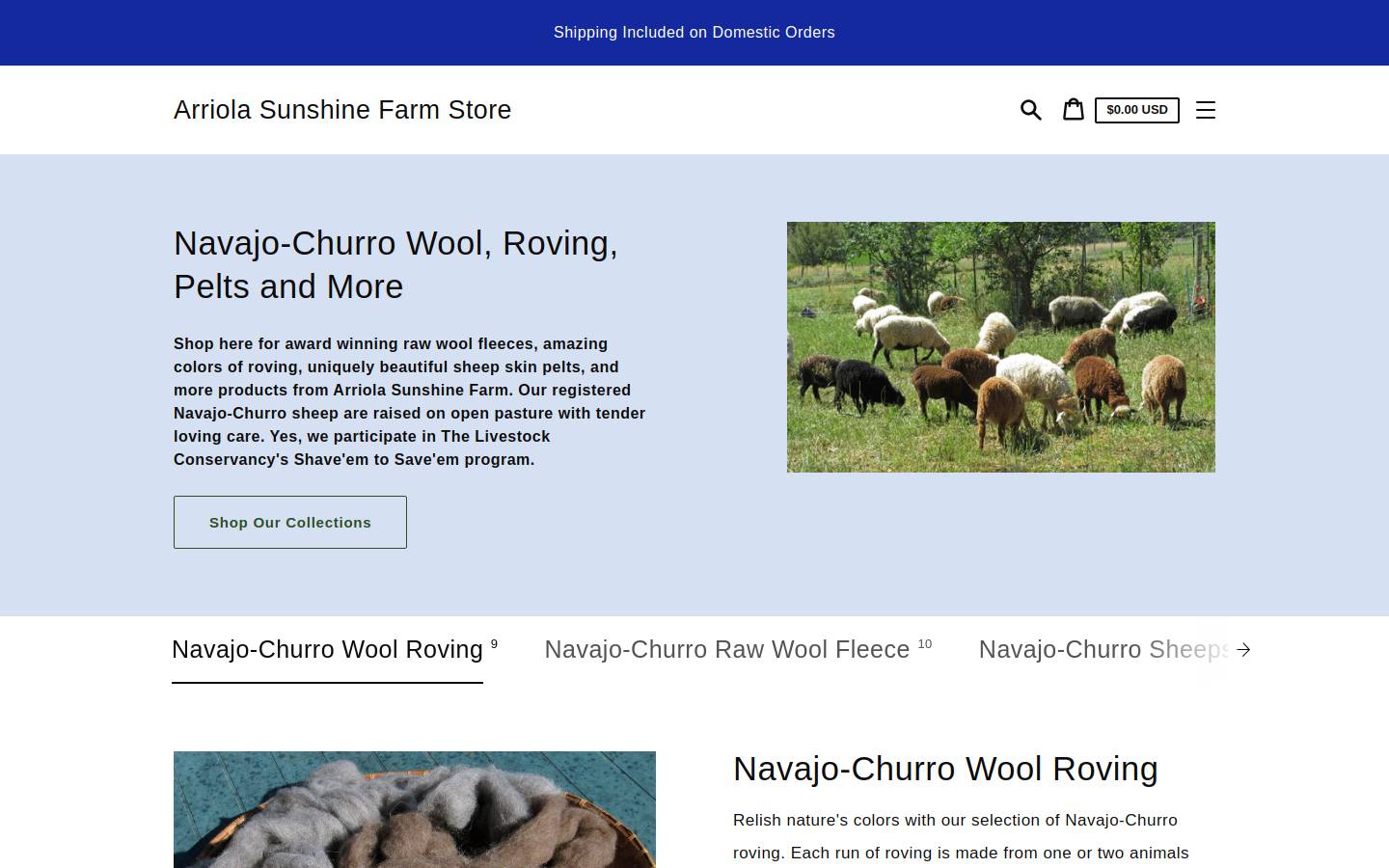Select the Navajo-Churro Wool Roving tab

click(x=328, y=650)
